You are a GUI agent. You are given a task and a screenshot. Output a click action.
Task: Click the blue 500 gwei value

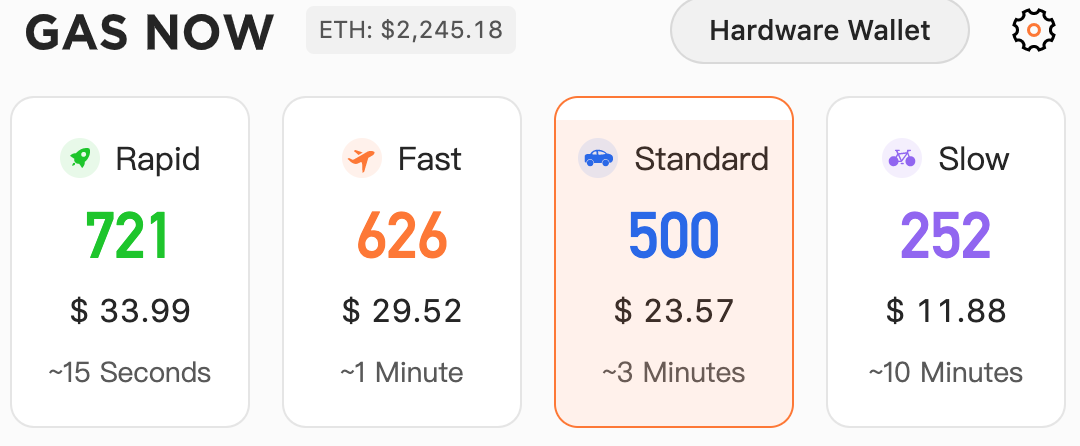pyautogui.click(x=674, y=237)
